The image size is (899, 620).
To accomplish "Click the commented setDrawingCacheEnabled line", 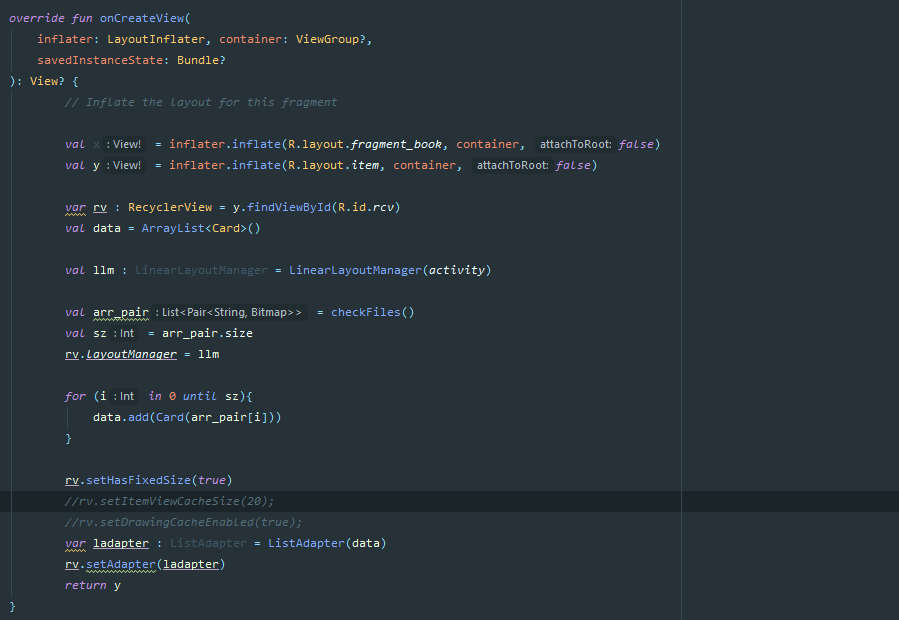I will [183, 522].
